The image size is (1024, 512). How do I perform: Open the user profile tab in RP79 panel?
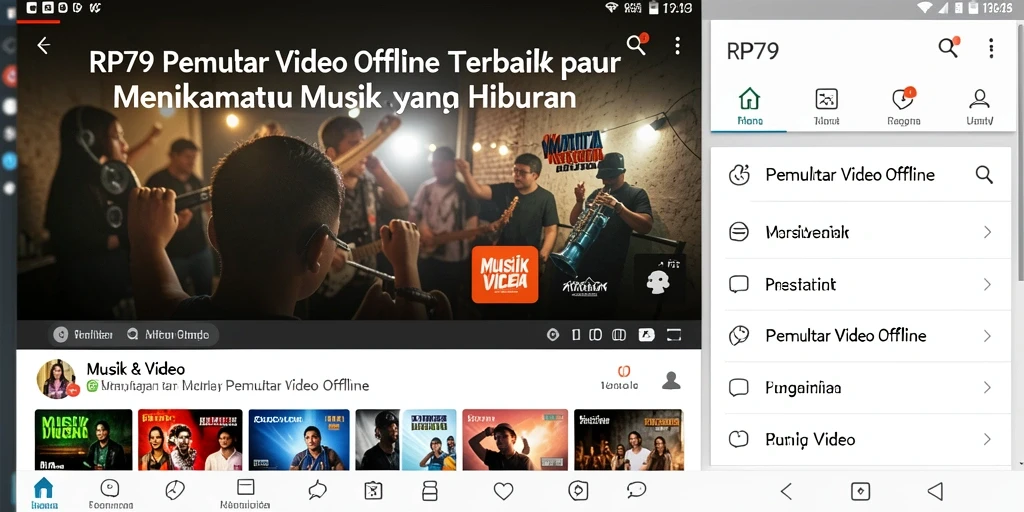(x=980, y=107)
